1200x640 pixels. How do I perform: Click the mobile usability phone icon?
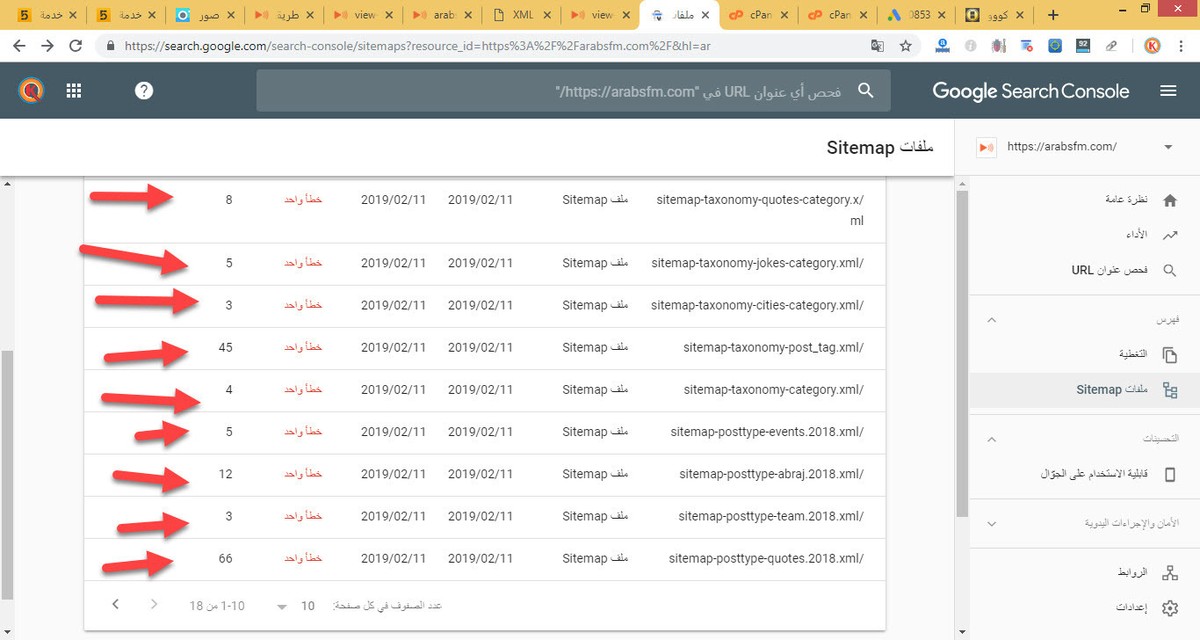1170,475
